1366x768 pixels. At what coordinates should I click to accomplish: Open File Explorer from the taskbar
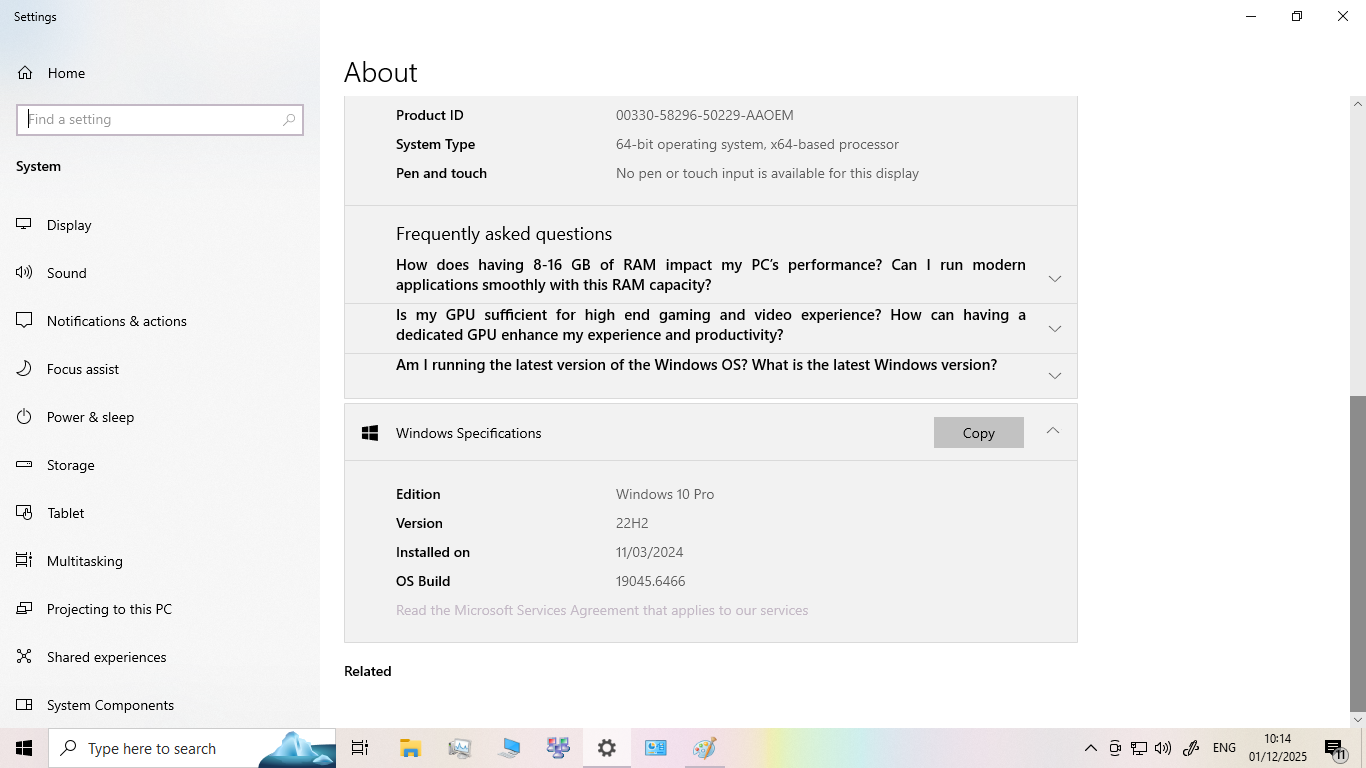(x=410, y=748)
